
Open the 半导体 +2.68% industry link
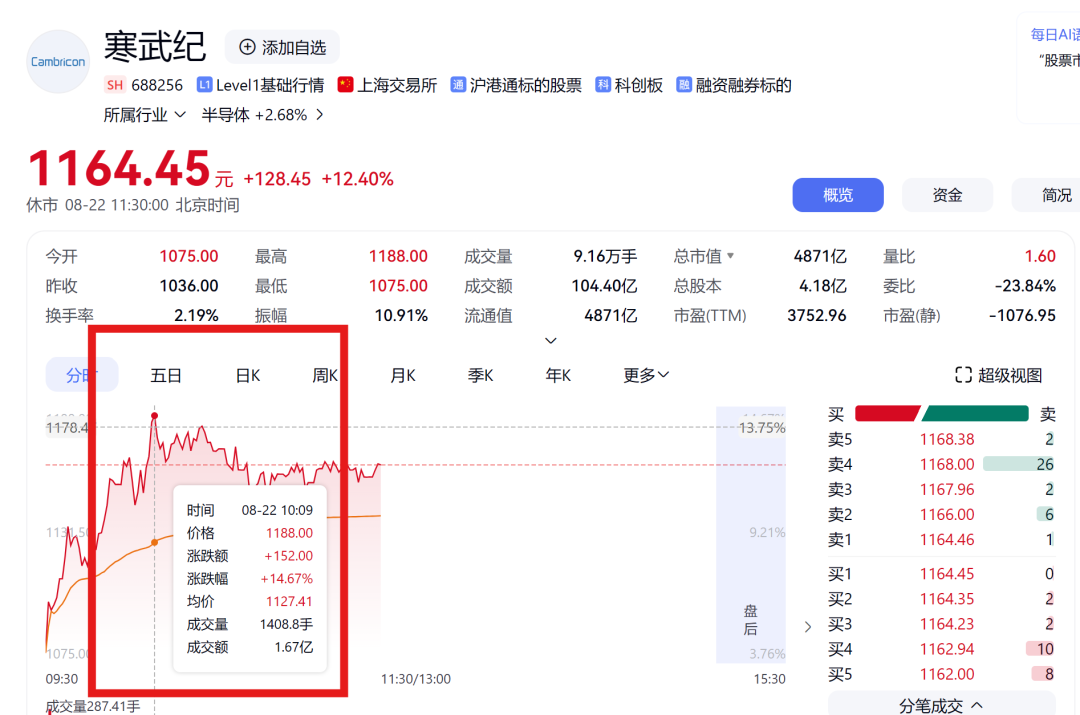[x=263, y=115]
